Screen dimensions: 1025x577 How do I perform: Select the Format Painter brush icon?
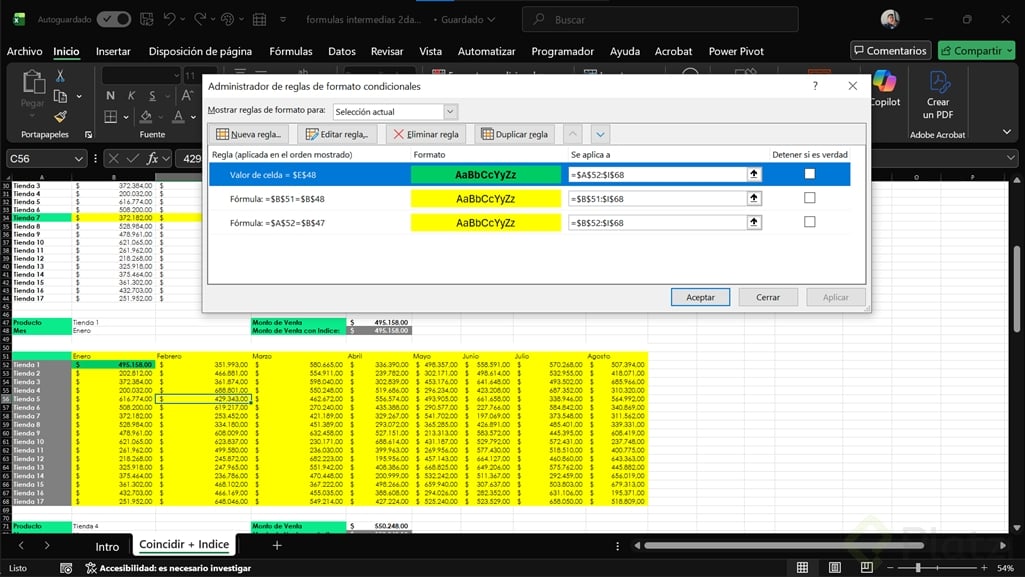tap(60, 116)
